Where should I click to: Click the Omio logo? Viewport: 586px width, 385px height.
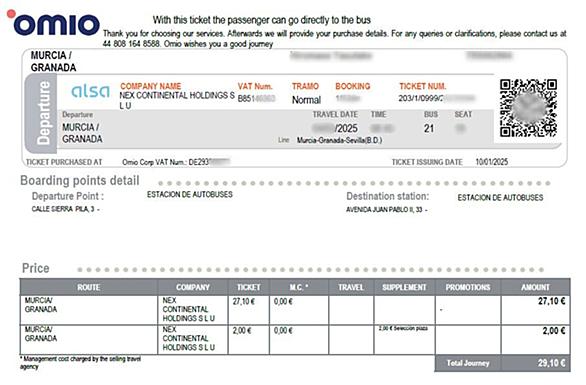53,22
